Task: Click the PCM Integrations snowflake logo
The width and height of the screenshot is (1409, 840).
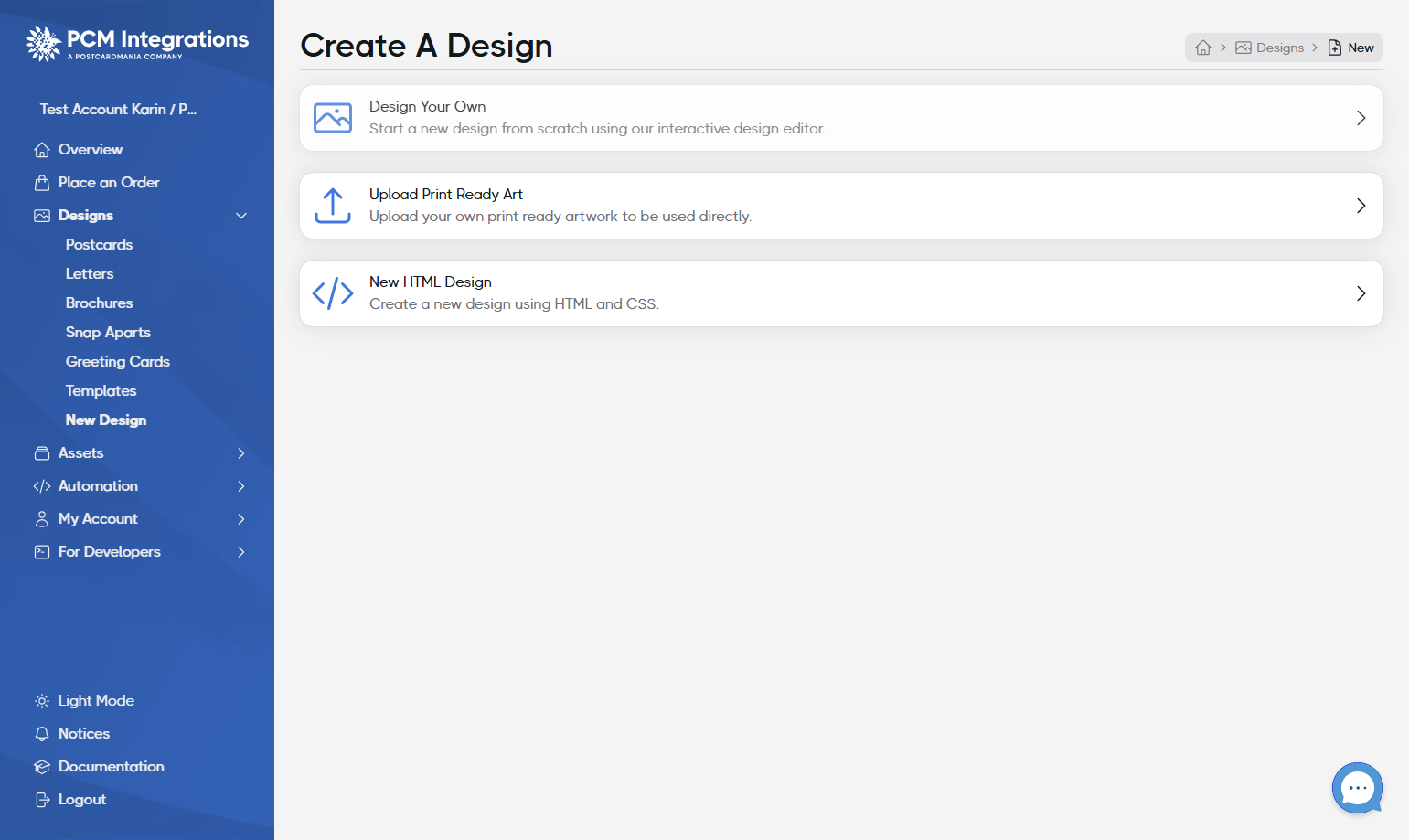Action: (x=43, y=43)
